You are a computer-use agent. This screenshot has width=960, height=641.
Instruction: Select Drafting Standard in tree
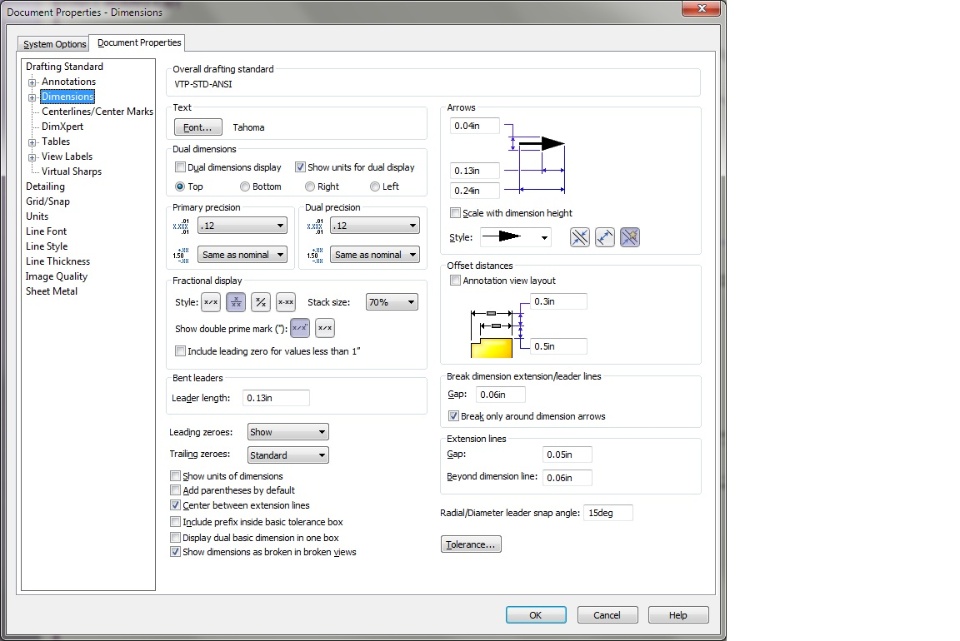[x=64, y=66]
